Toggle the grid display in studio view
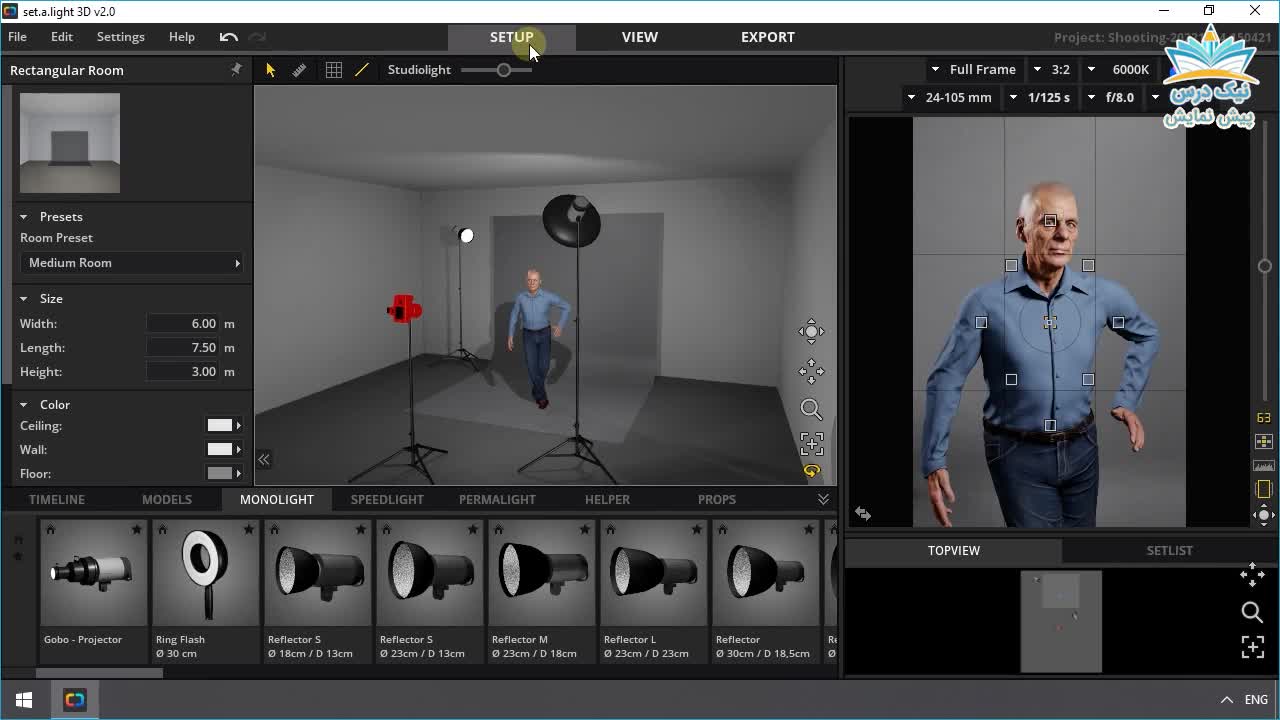Image resolution: width=1280 pixels, height=720 pixels. tap(334, 70)
